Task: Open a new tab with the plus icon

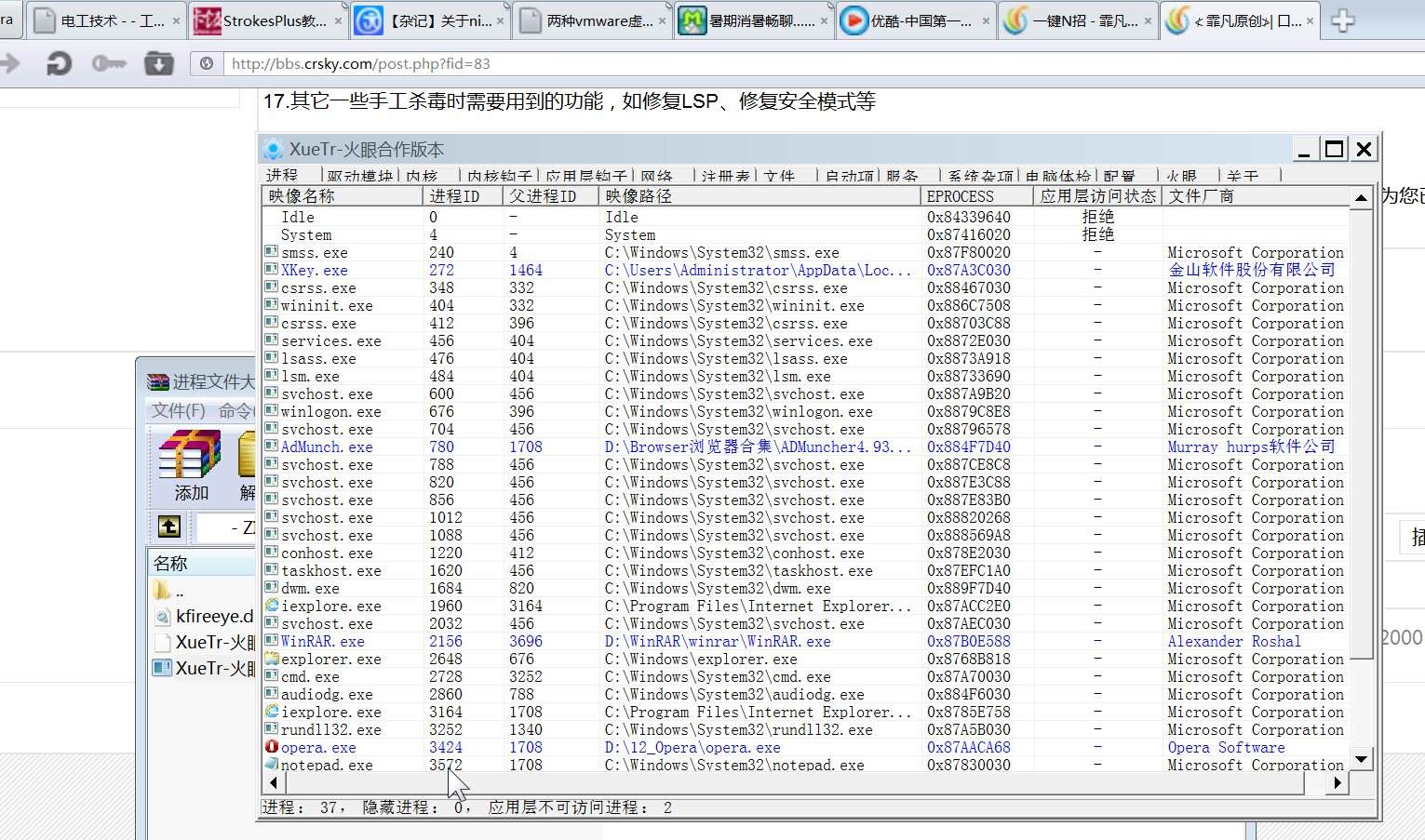Action: pyautogui.click(x=1342, y=20)
